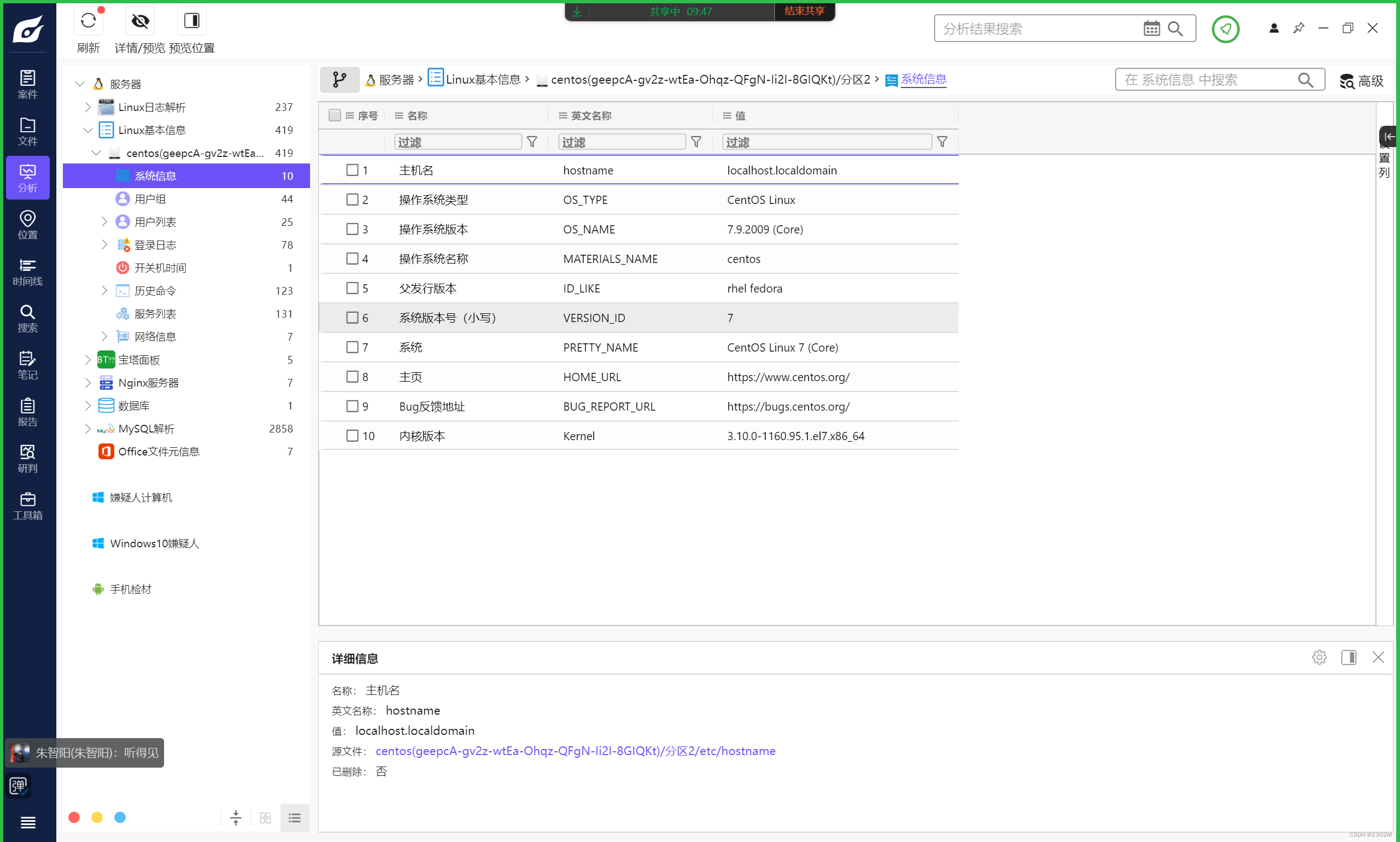Click the preview position (预览位置) icon
1400x842 pixels.
tap(191, 21)
